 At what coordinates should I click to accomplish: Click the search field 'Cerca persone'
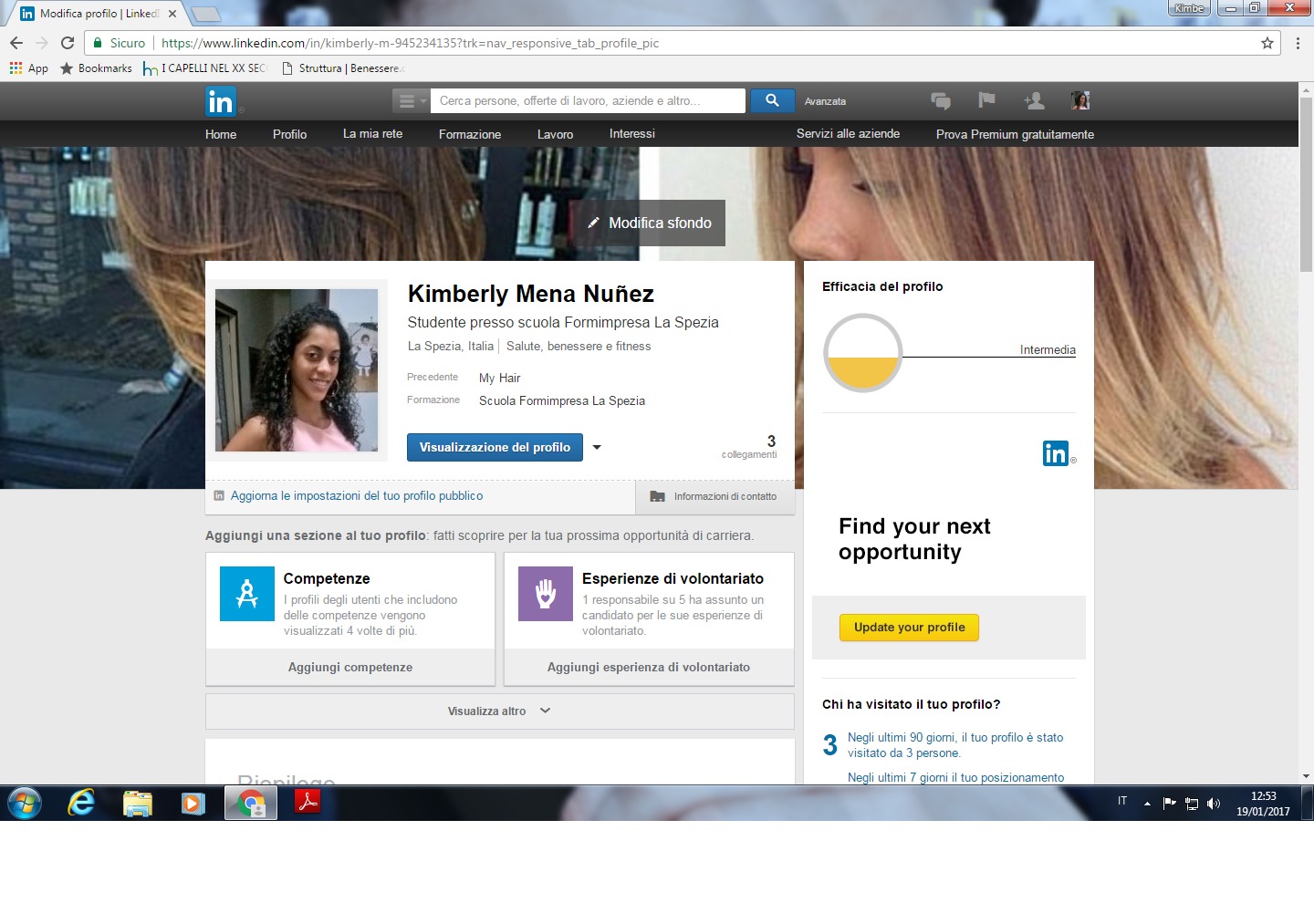coord(588,100)
